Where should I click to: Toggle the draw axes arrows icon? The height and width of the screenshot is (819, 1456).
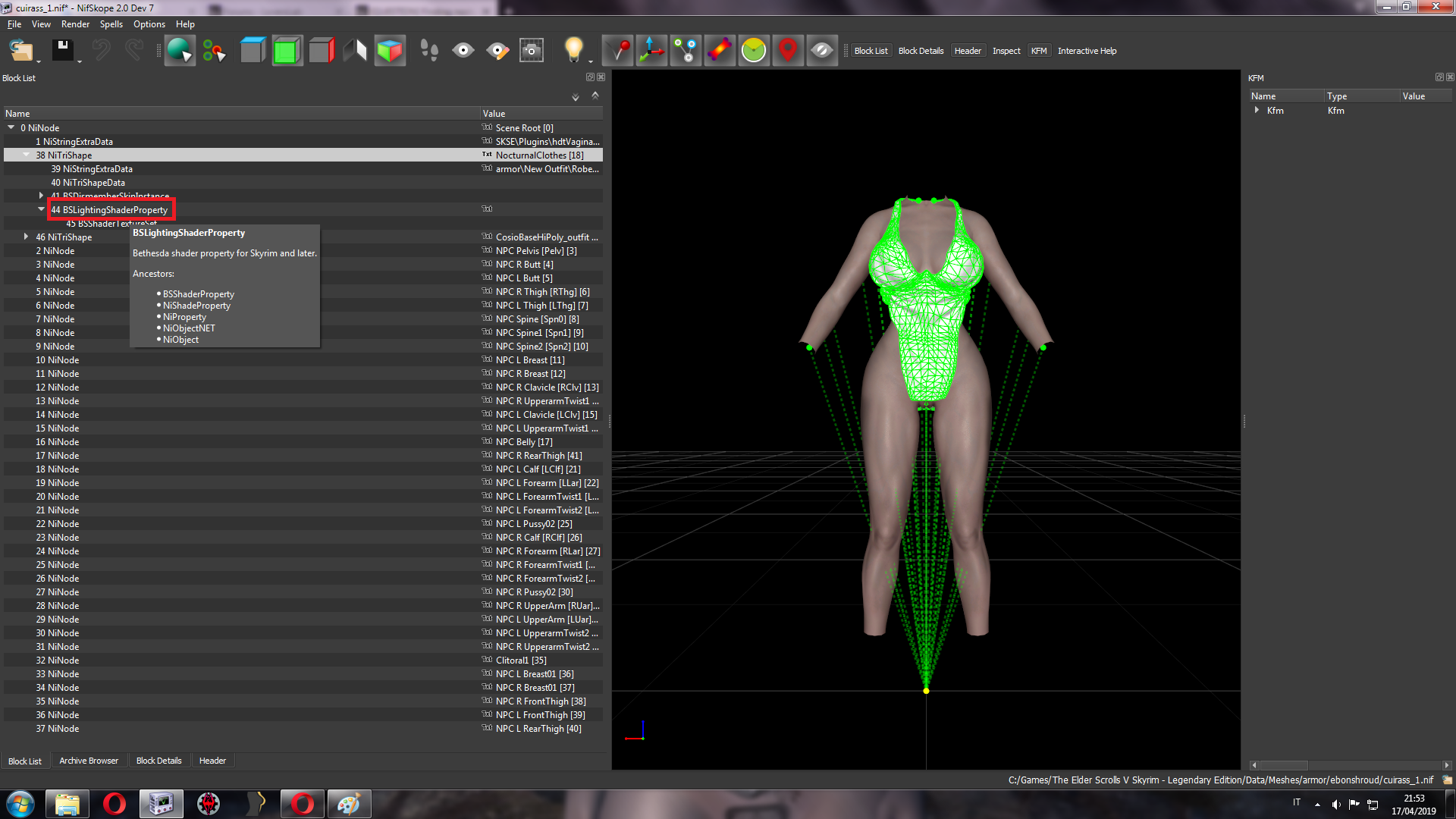(651, 51)
